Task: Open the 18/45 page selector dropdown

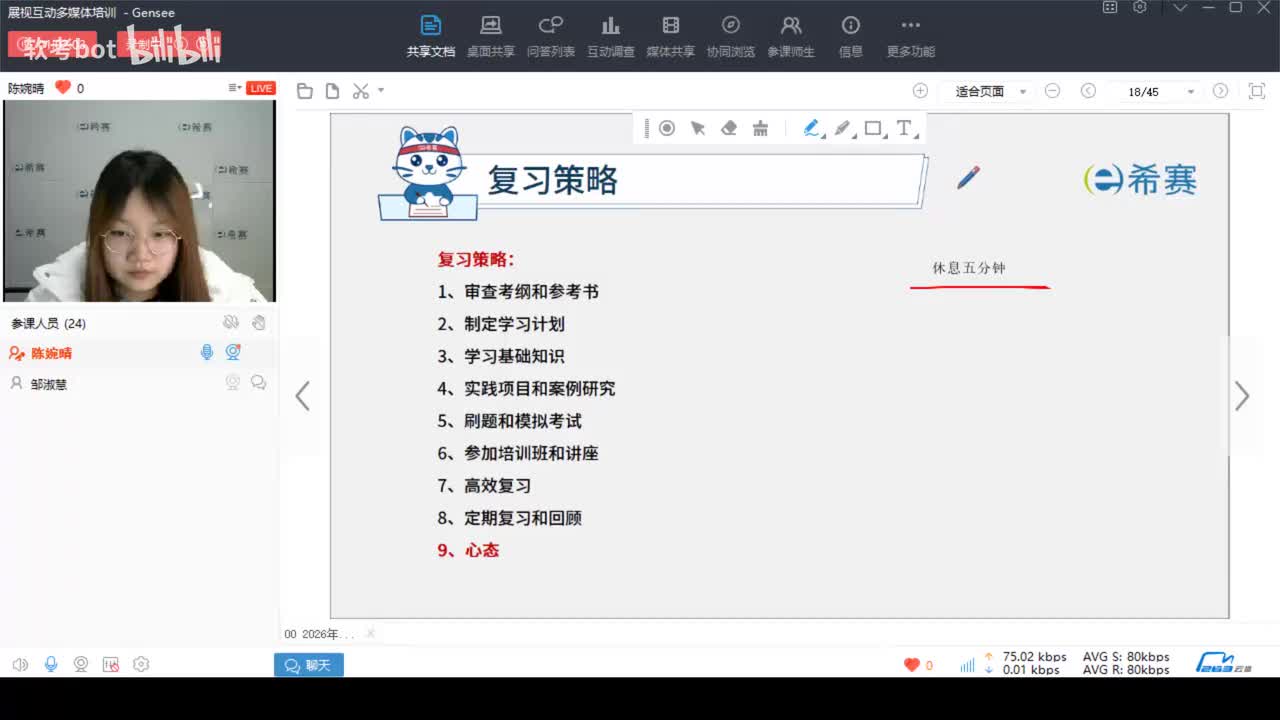Action: point(1157,91)
